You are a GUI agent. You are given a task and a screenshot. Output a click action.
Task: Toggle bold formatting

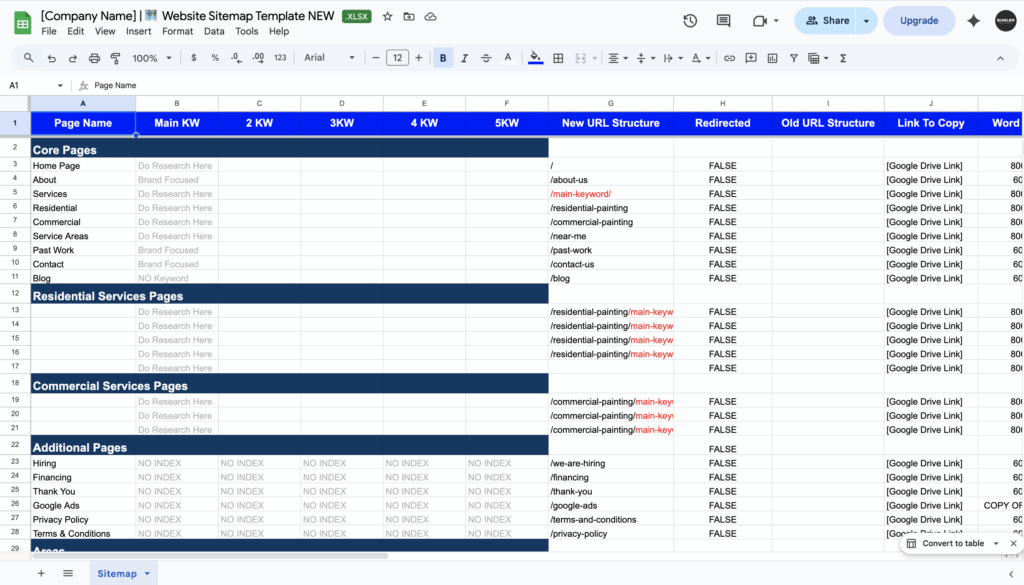[443, 58]
